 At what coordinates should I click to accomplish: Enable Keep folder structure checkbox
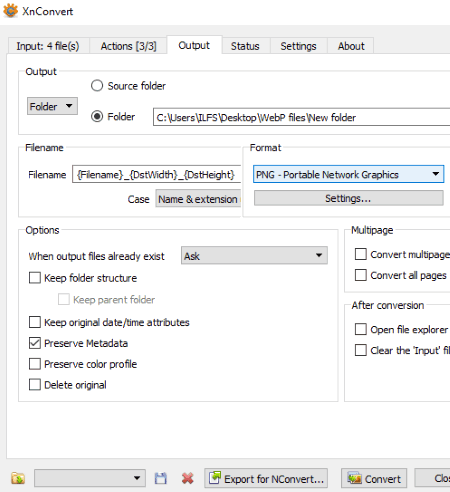[x=35, y=278]
